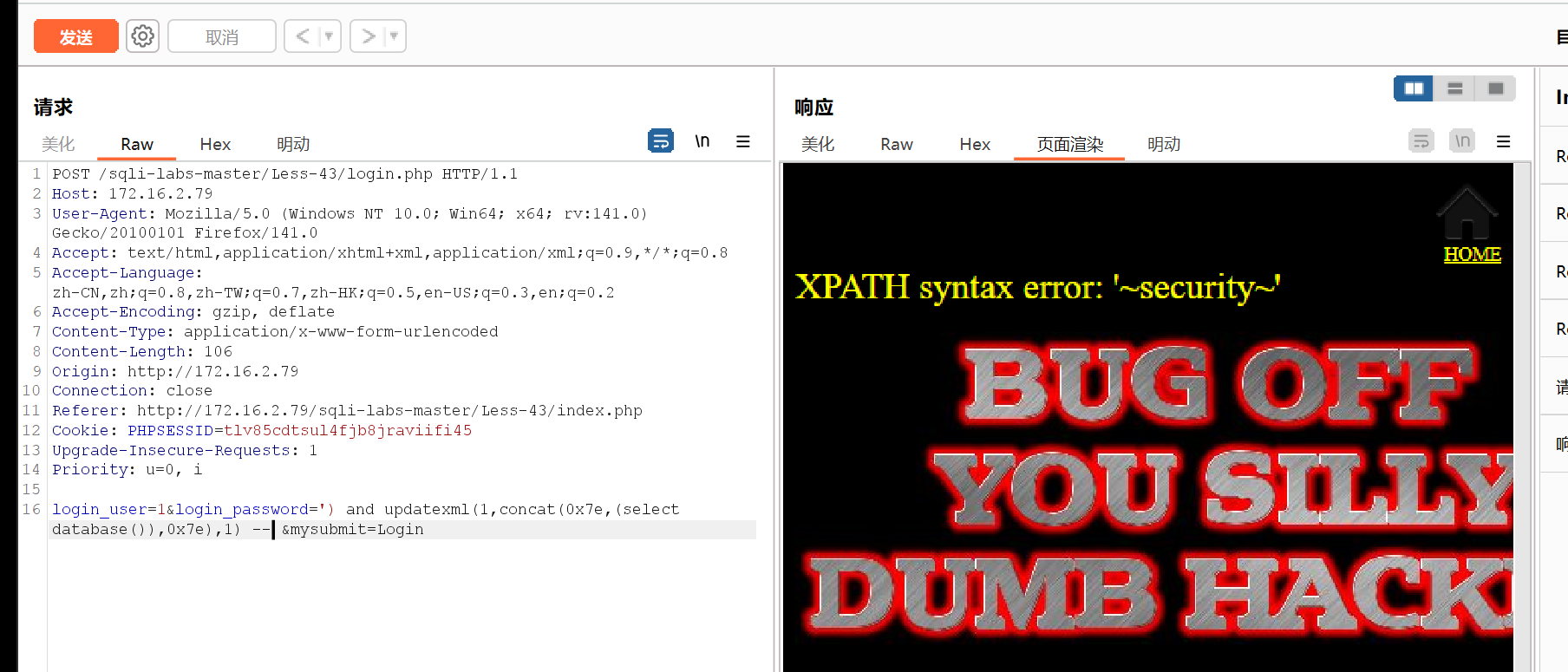1568x672 pixels.
Task: Toggle response word wrap icon
Action: pyautogui.click(x=1421, y=140)
